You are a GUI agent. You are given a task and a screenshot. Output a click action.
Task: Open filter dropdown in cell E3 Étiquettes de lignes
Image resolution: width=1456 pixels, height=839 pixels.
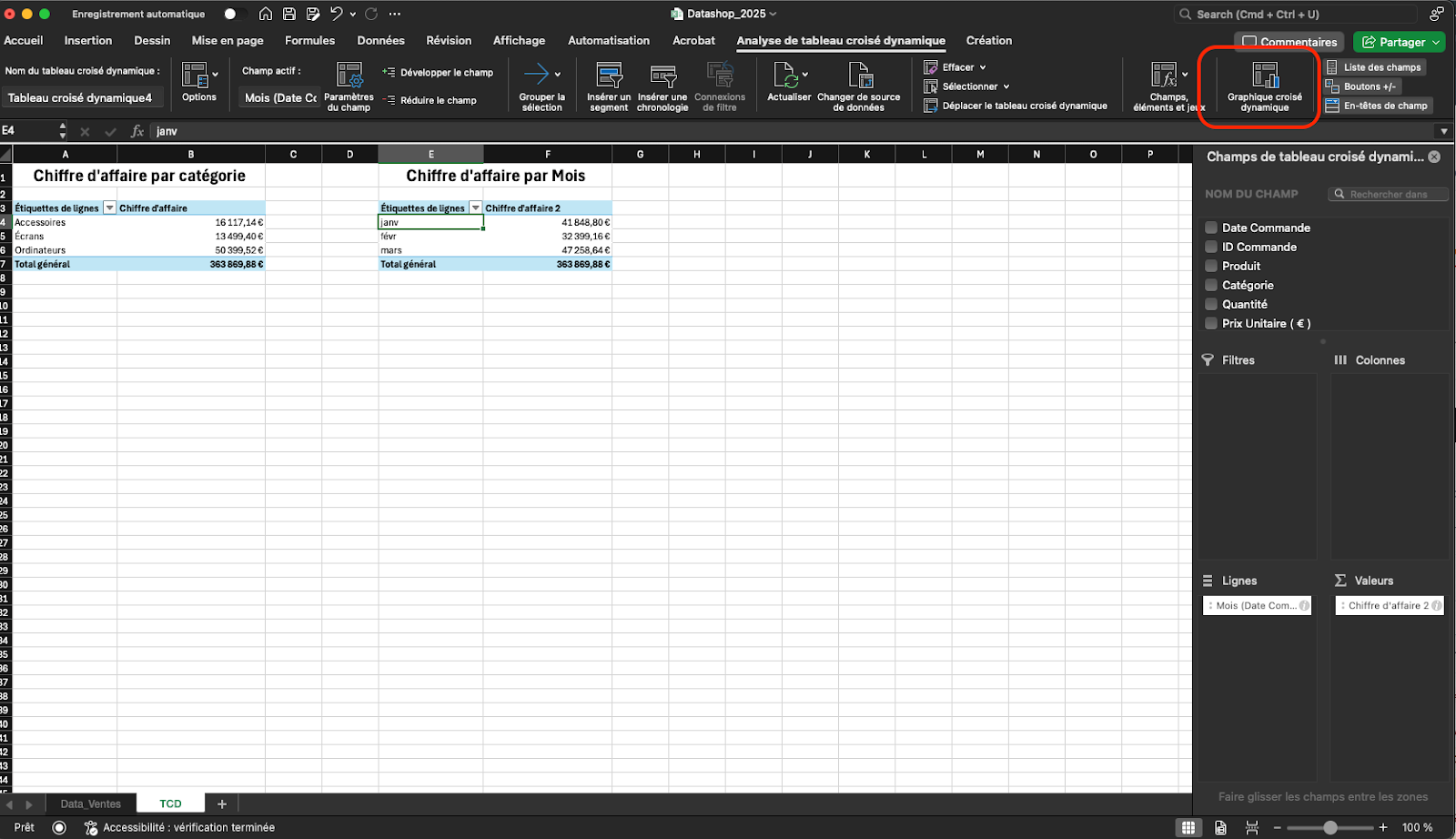476,208
